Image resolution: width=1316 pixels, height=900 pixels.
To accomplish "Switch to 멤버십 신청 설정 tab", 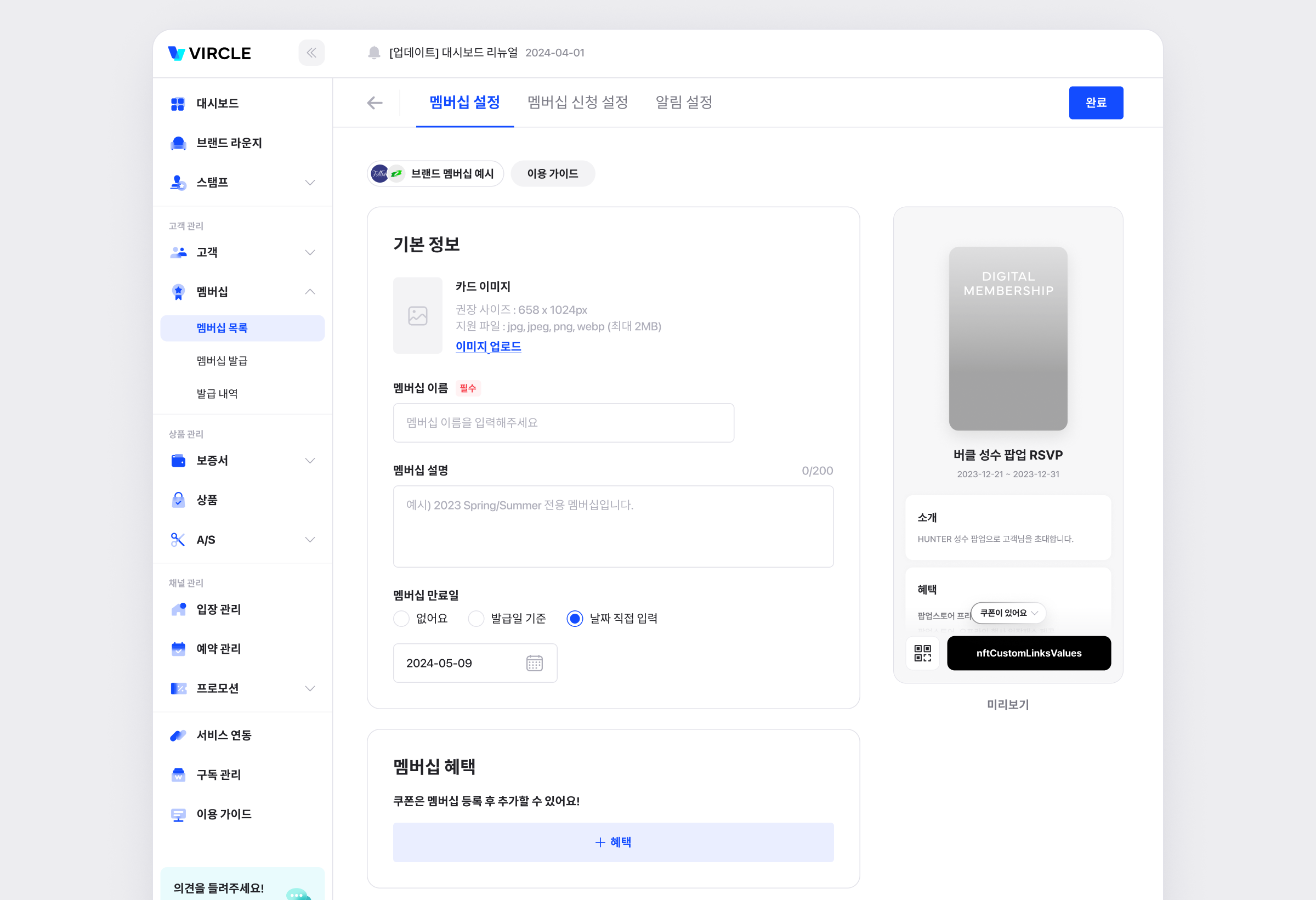I will tap(577, 103).
